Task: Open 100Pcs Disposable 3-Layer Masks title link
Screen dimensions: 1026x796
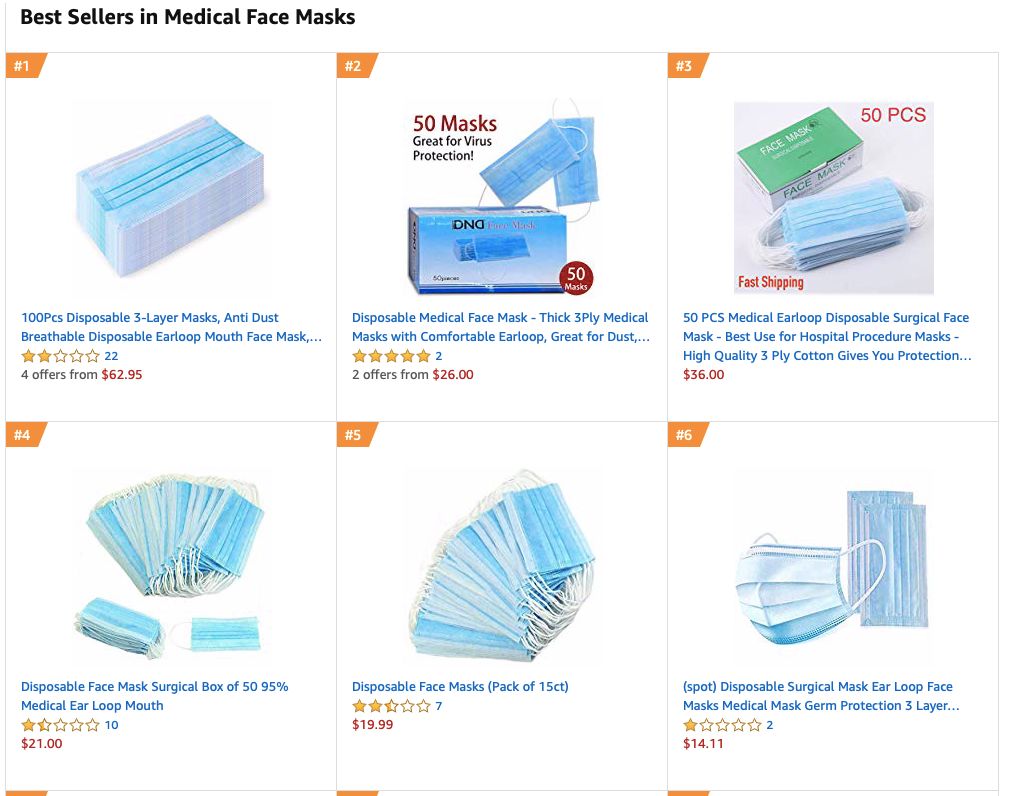Action: [x=171, y=327]
